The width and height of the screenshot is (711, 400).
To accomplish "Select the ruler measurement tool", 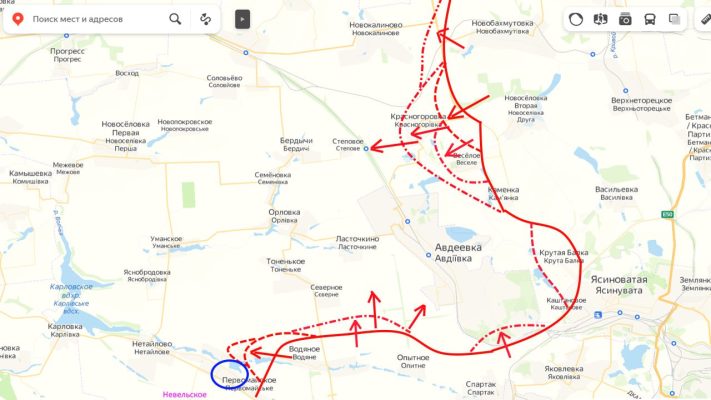I will pos(706,19).
